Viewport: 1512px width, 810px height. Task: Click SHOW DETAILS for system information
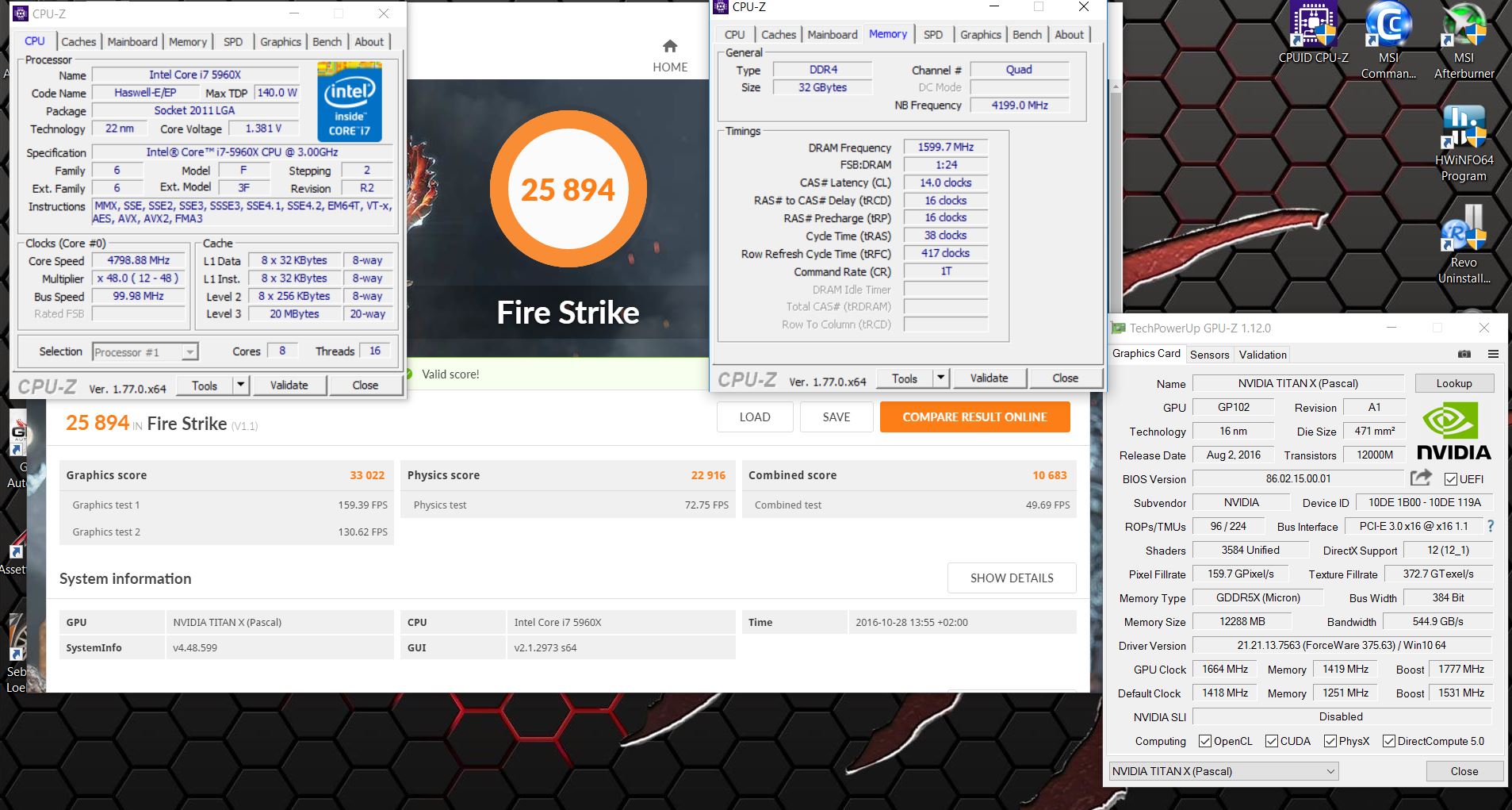pyautogui.click(x=1012, y=578)
